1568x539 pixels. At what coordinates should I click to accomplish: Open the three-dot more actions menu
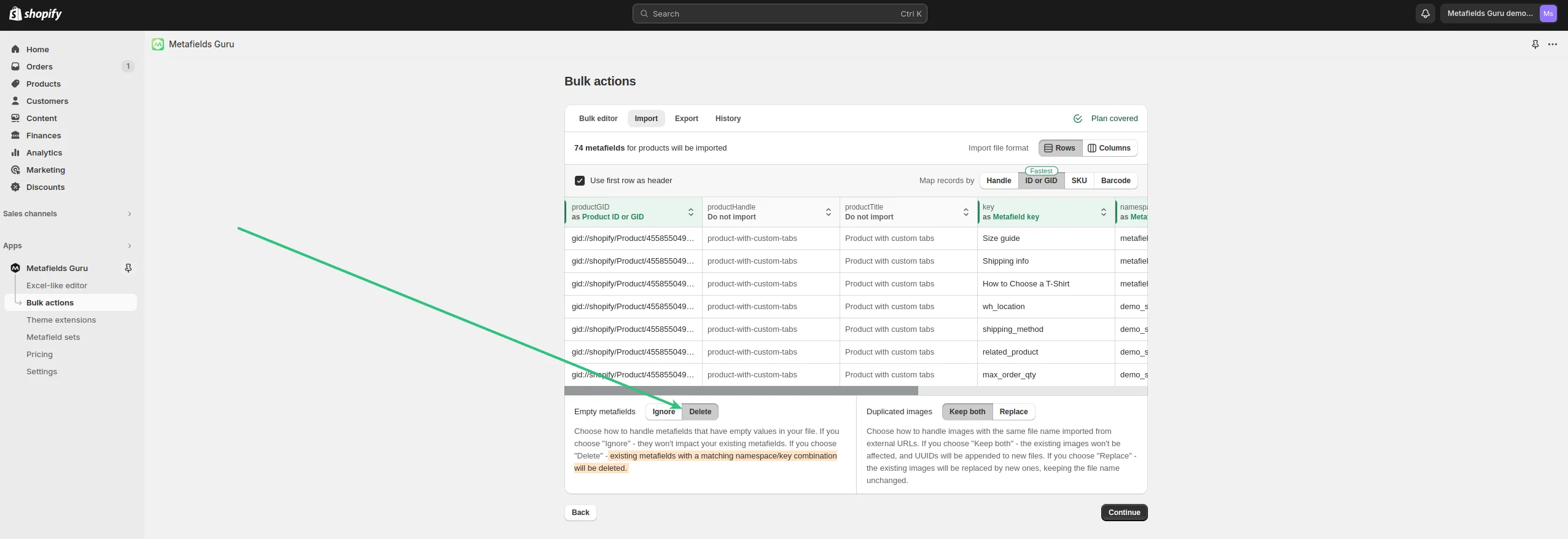1552,44
